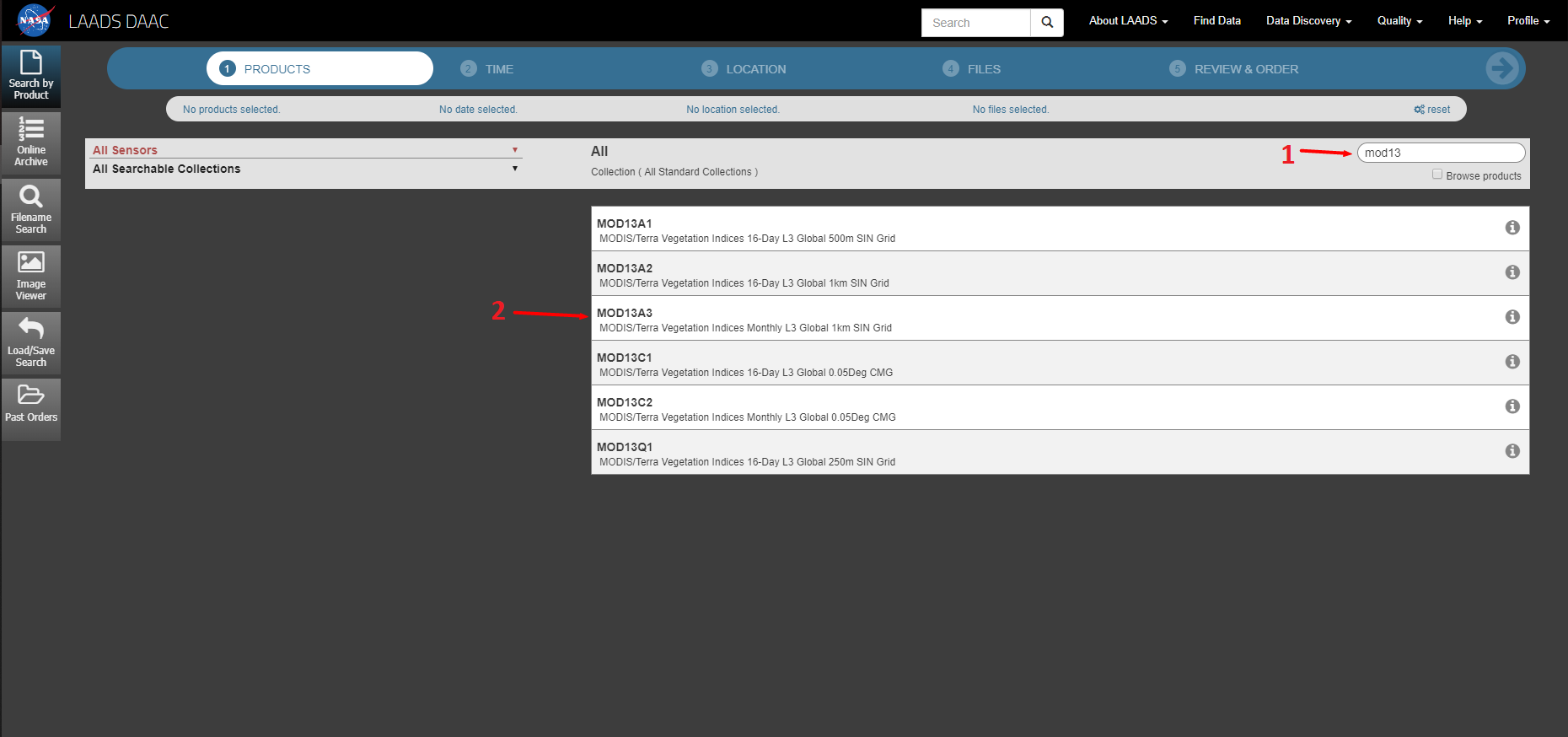Select the MOD13A1 product row
The height and width of the screenshot is (737, 1568).
point(1061,229)
